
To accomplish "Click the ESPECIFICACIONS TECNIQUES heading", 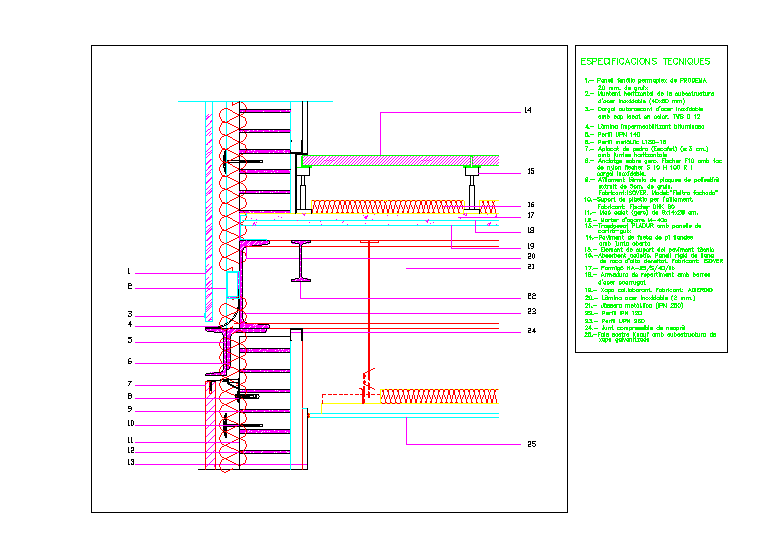I will click(x=645, y=61).
